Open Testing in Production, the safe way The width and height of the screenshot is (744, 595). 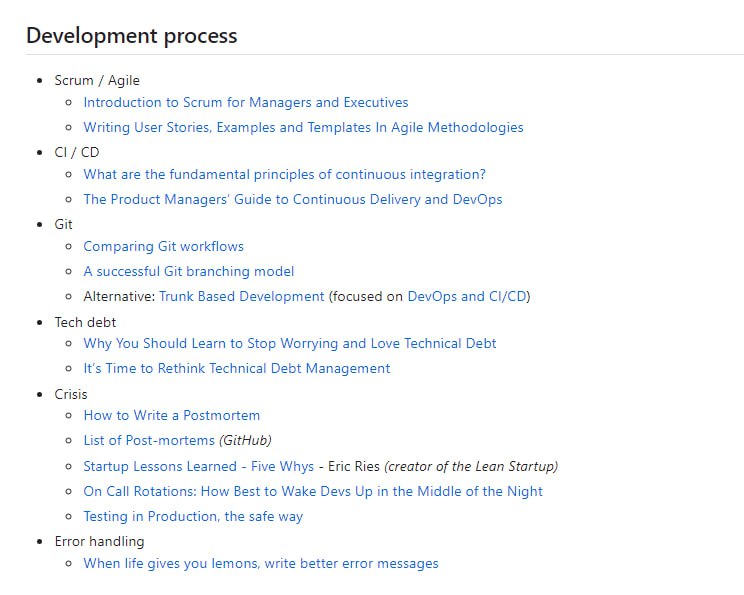click(193, 516)
